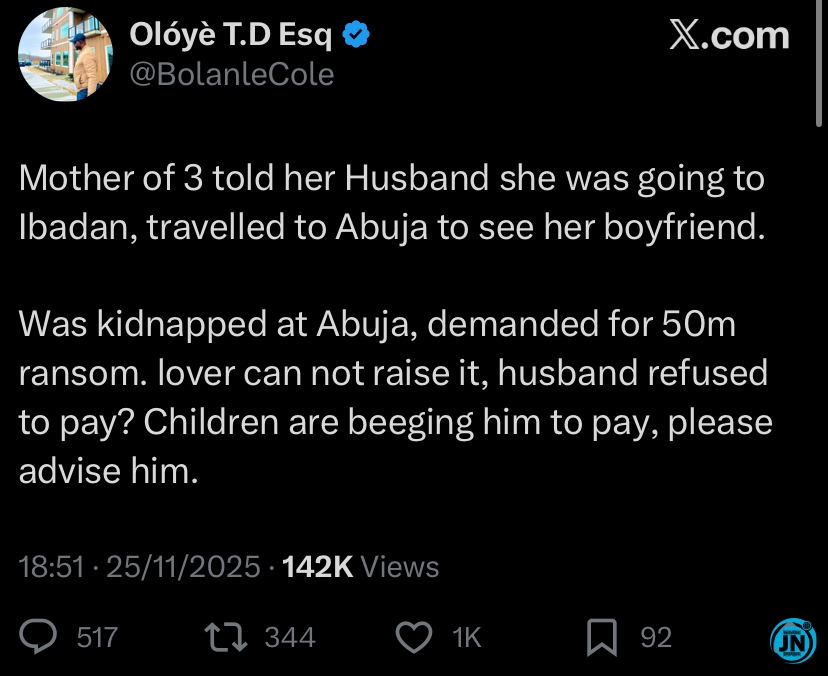Image resolution: width=828 pixels, height=676 pixels.
Task: Open the Olóyè T.D Esq display name
Action: pyautogui.click(x=235, y=36)
